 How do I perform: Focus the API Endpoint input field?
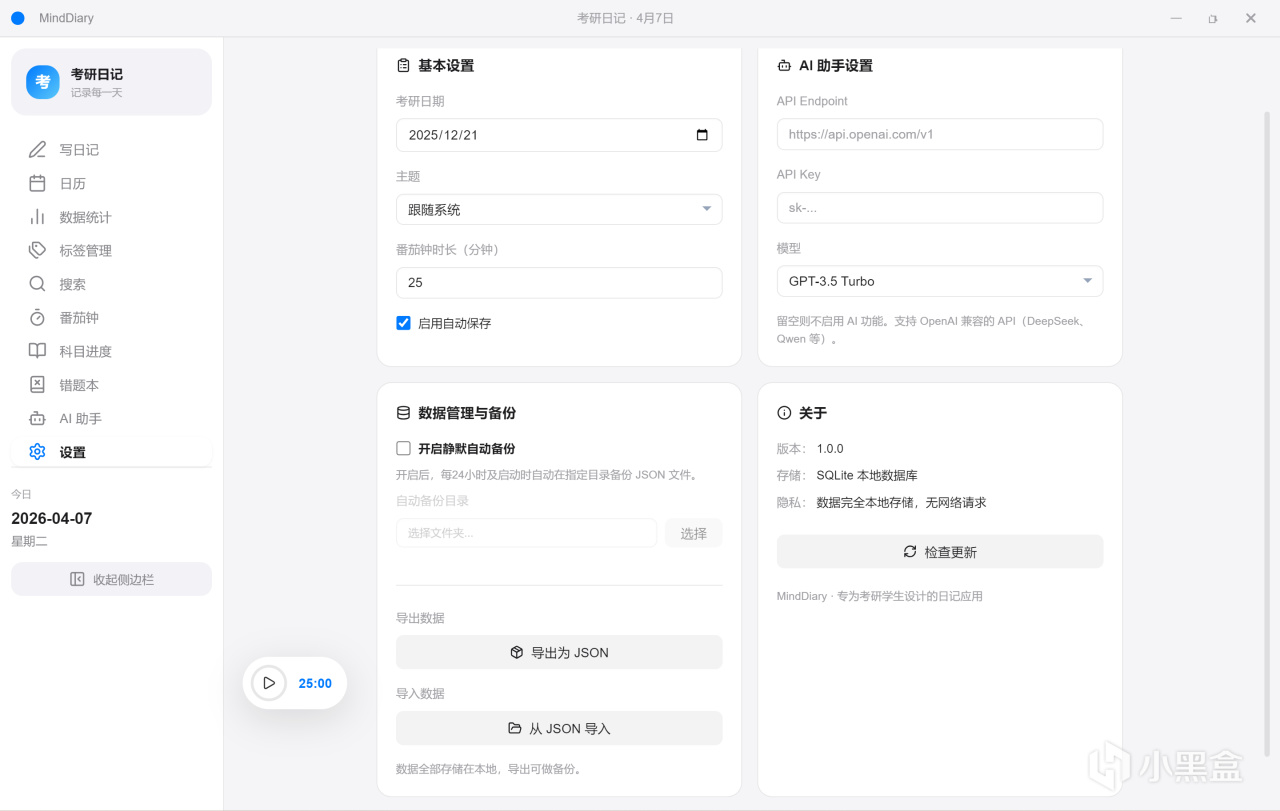pyautogui.click(x=940, y=134)
